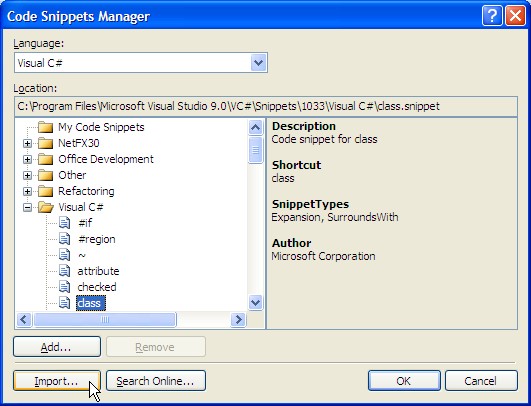Collapse the Visual C# tree node

pos(27,207)
